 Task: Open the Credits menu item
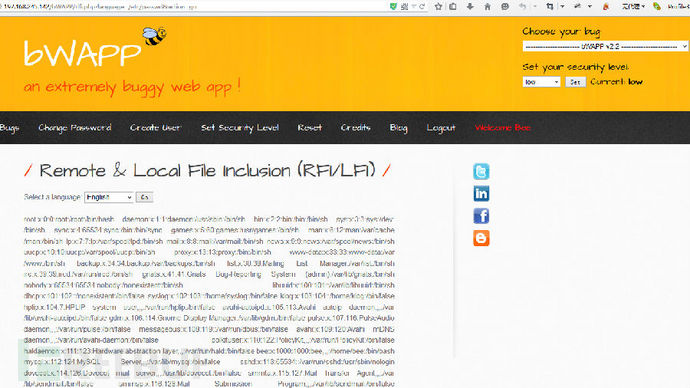click(356, 128)
